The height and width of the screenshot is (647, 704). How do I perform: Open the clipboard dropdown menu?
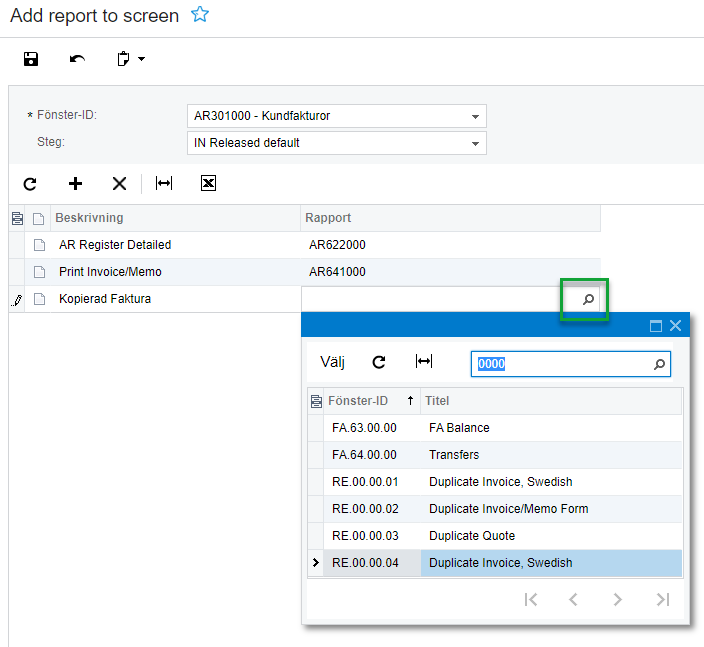click(131, 59)
